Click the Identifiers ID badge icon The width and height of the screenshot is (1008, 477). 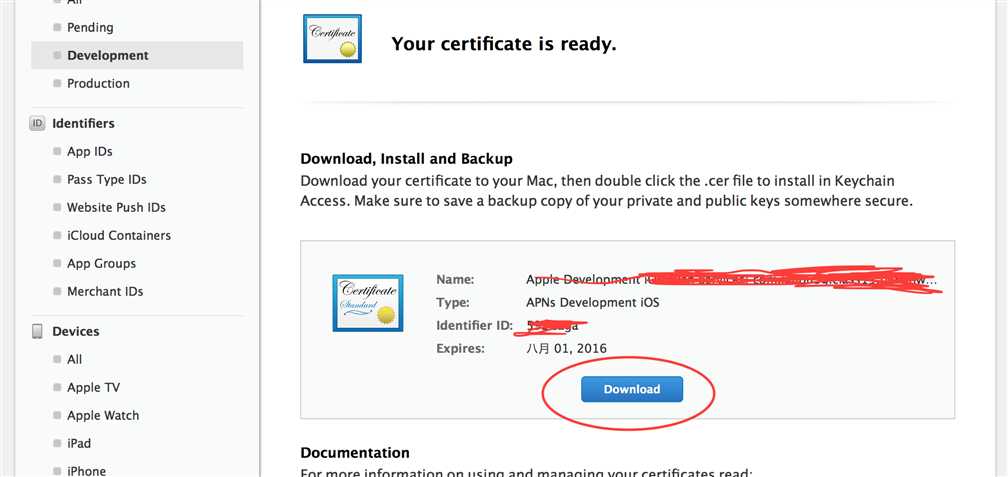pos(37,123)
